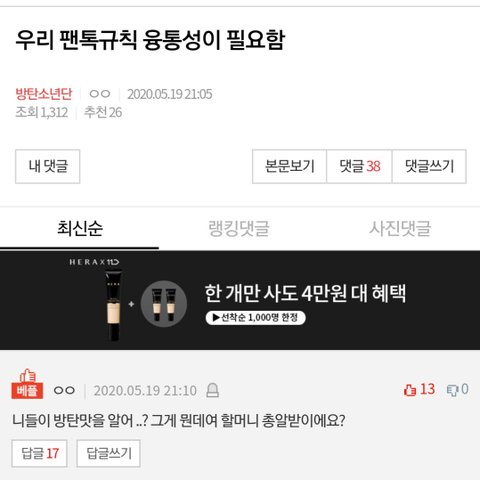Screen dimensions: 480x480
Task: Click the HERA foundation tube product image
Action: [x=113, y=306]
